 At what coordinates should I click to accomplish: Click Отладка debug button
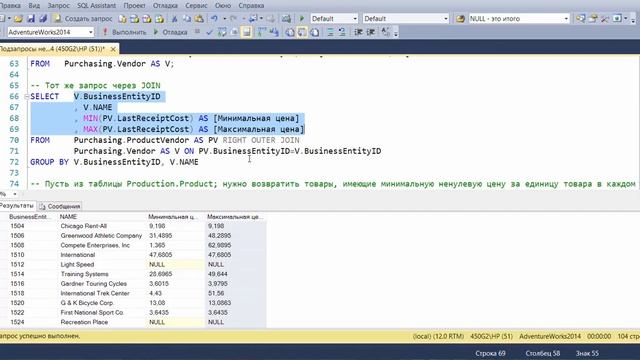point(171,32)
